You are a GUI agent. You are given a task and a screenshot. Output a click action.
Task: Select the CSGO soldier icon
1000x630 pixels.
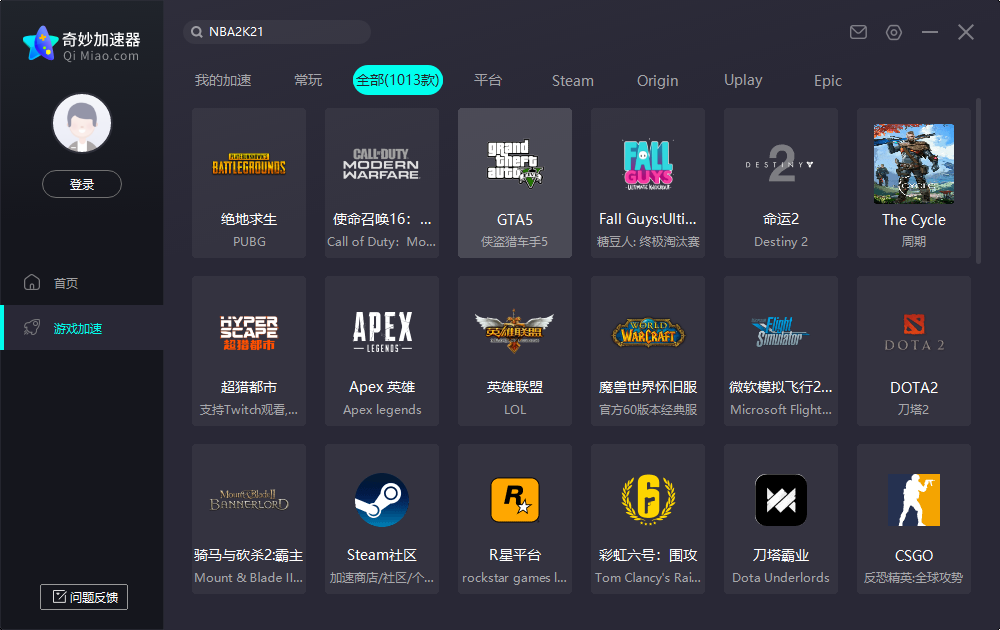coord(914,500)
